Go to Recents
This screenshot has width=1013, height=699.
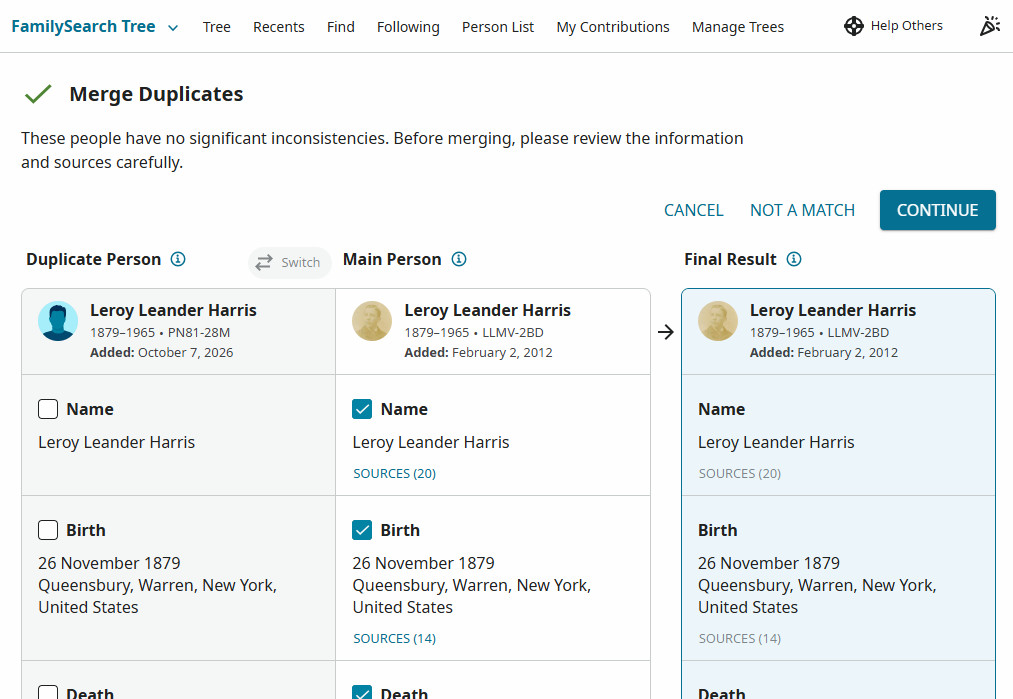[278, 27]
